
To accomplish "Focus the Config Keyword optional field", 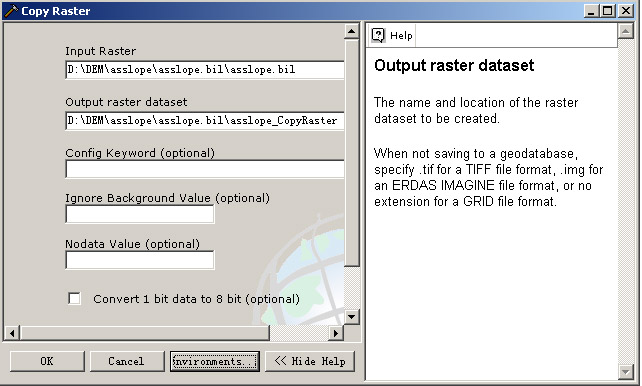I will [205, 169].
